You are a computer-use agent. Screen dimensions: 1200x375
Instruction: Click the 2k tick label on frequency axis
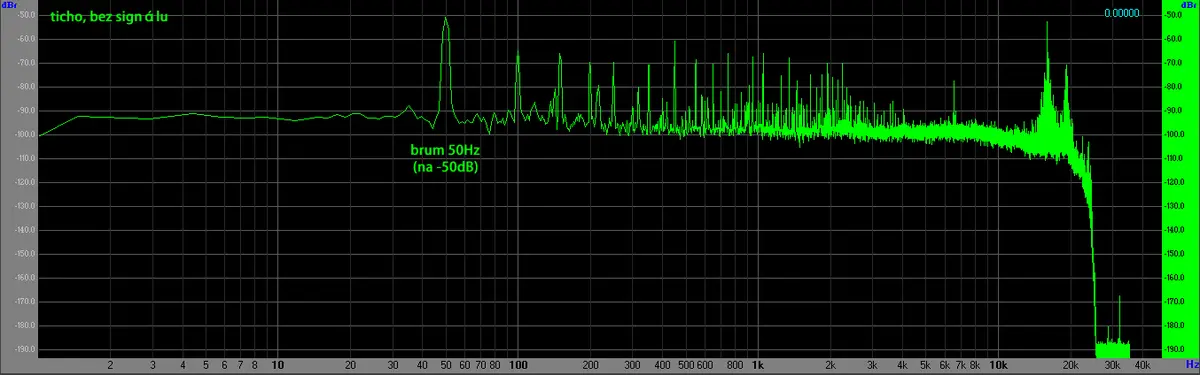click(x=830, y=365)
